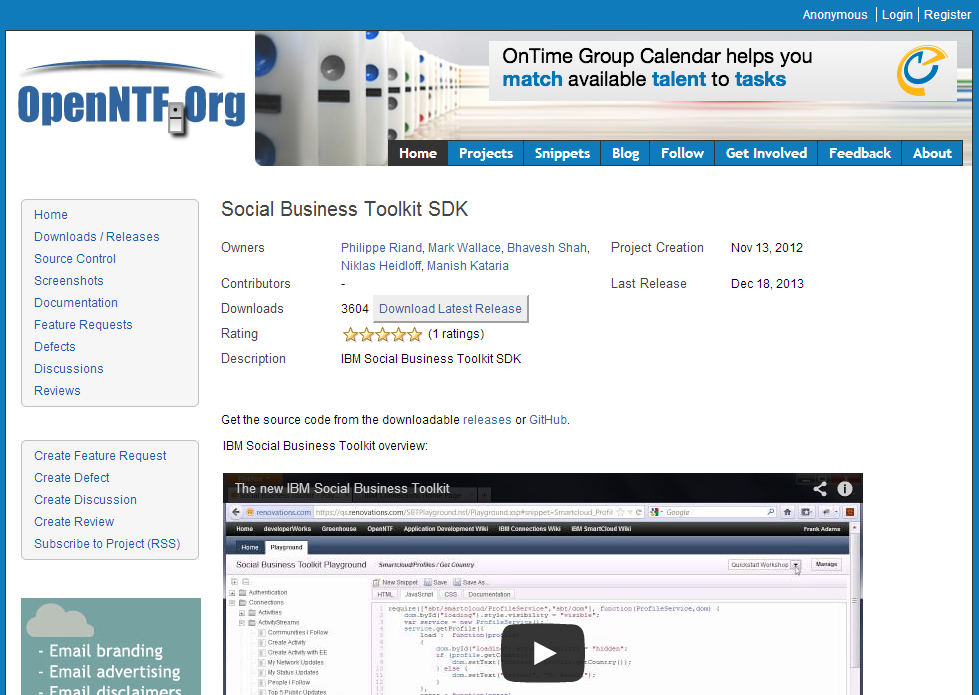Click the email branding cloud advertisement
The image size is (979, 695).
coord(111,646)
